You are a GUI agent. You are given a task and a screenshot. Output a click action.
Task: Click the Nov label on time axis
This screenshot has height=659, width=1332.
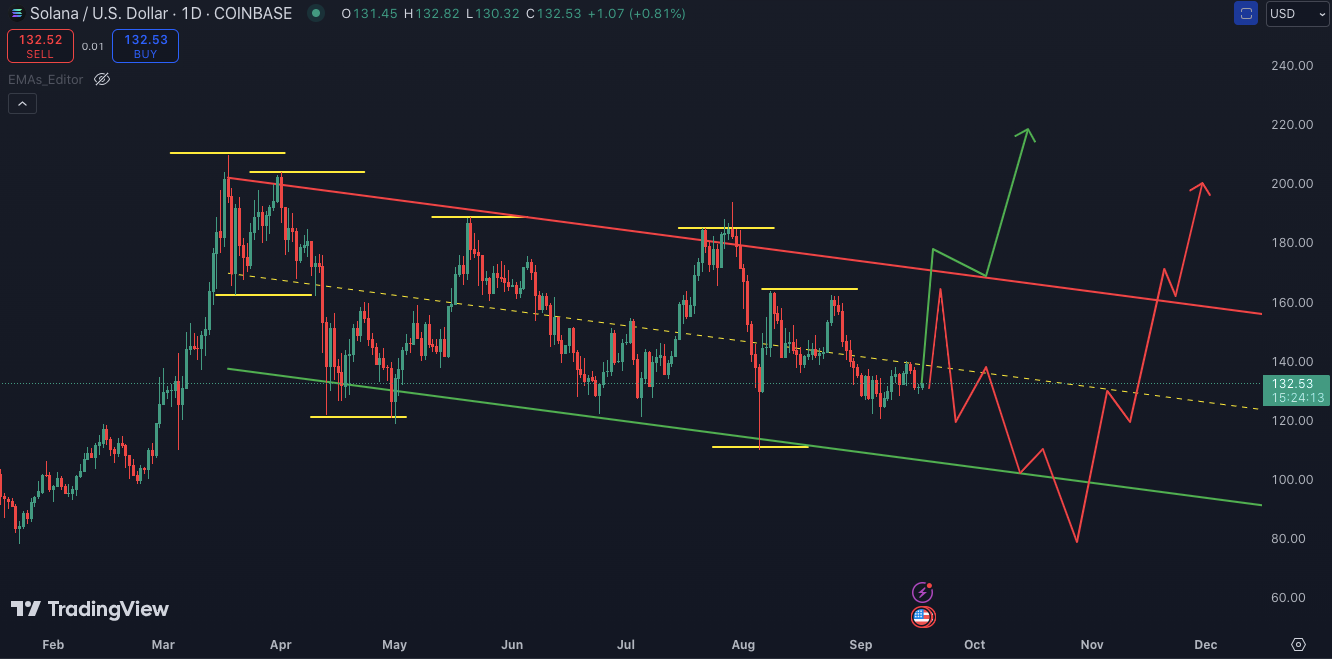click(x=1091, y=644)
